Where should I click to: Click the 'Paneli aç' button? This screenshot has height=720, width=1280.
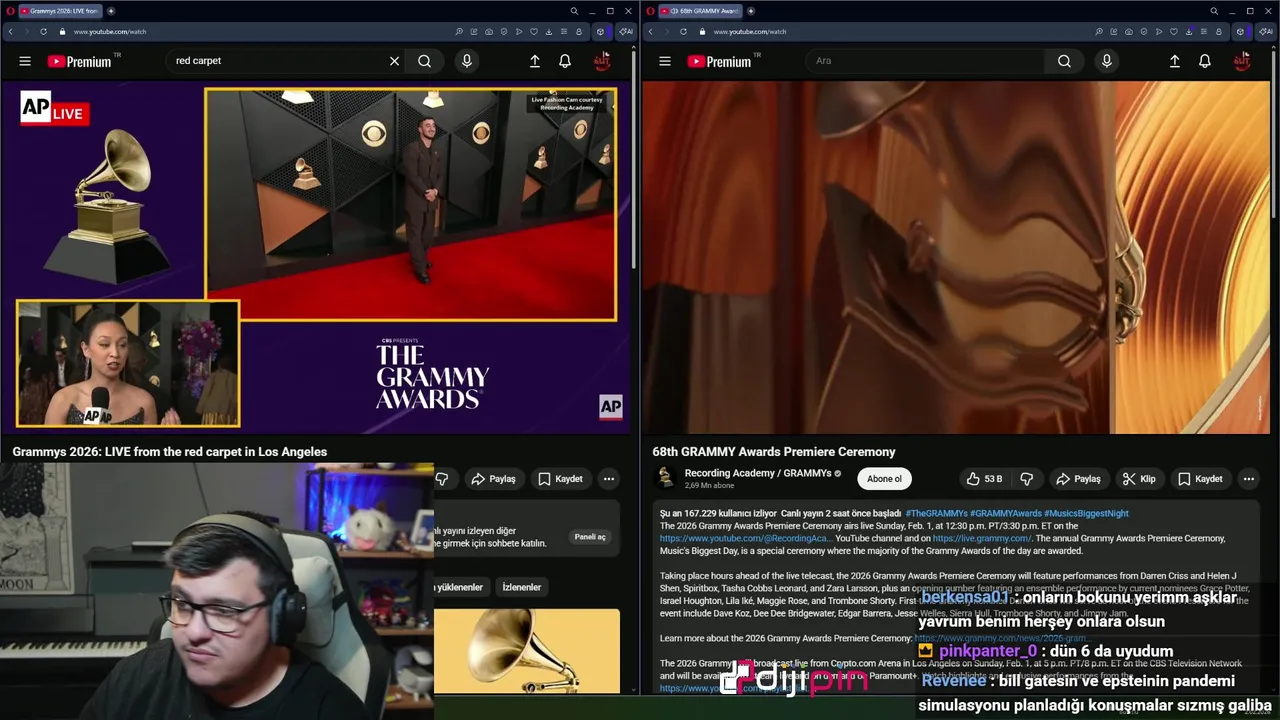[x=590, y=537]
